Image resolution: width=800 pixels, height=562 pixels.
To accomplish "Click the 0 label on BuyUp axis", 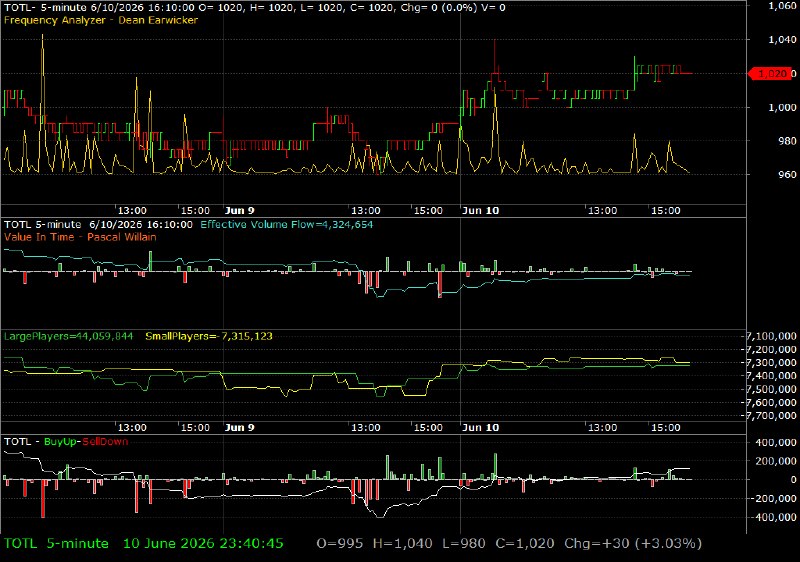I will pyautogui.click(x=793, y=479).
